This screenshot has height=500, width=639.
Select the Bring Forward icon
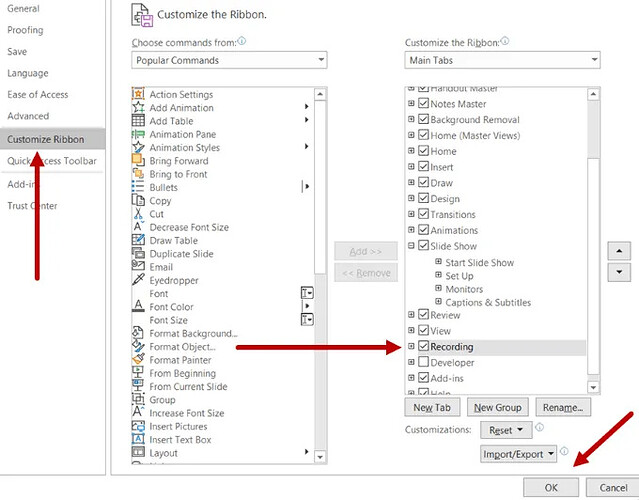(138, 161)
